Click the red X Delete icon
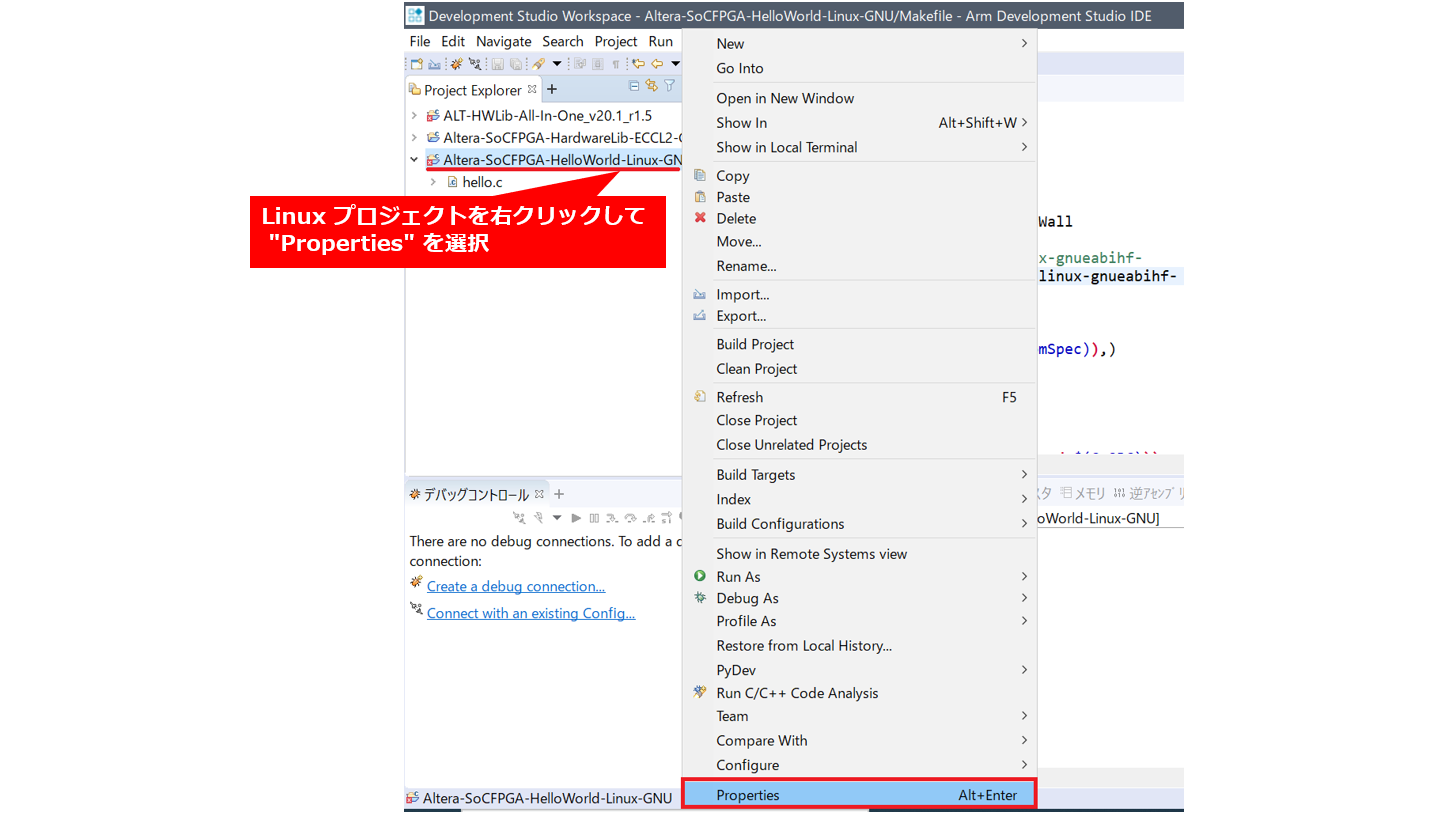This screenshot has width=1432, height=815. [700, 218]
